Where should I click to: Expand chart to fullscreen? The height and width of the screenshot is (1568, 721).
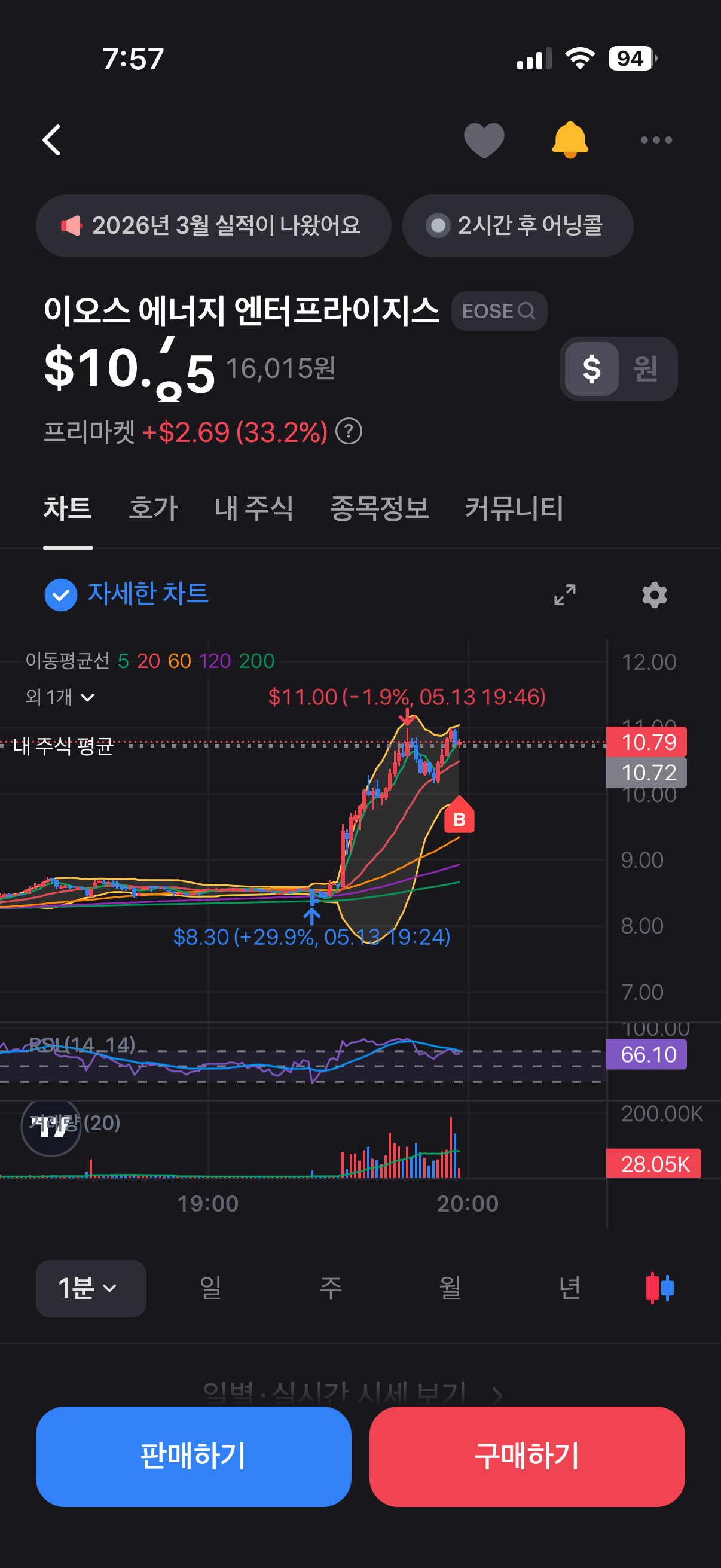pyautogui.click(x=564, y=594)
